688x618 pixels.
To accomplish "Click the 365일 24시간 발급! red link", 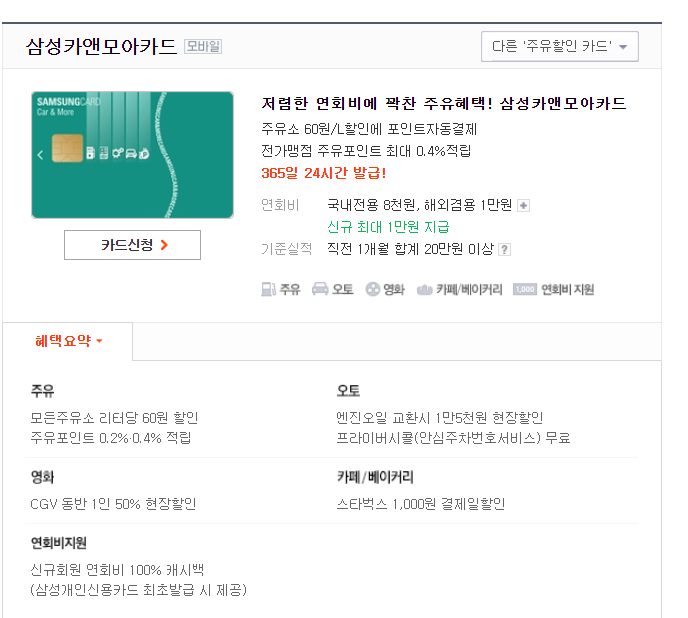I will tap(324, 173).
